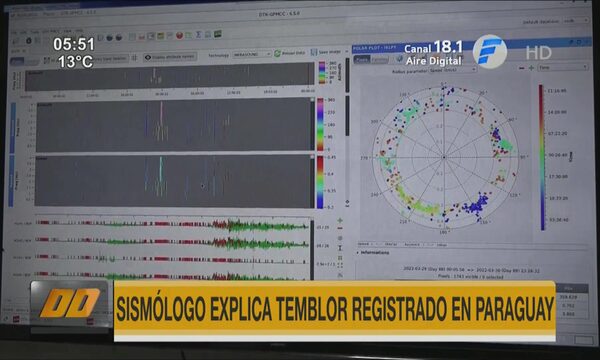Click the plus button beside the Time dropdown

(x=531, y=68)
